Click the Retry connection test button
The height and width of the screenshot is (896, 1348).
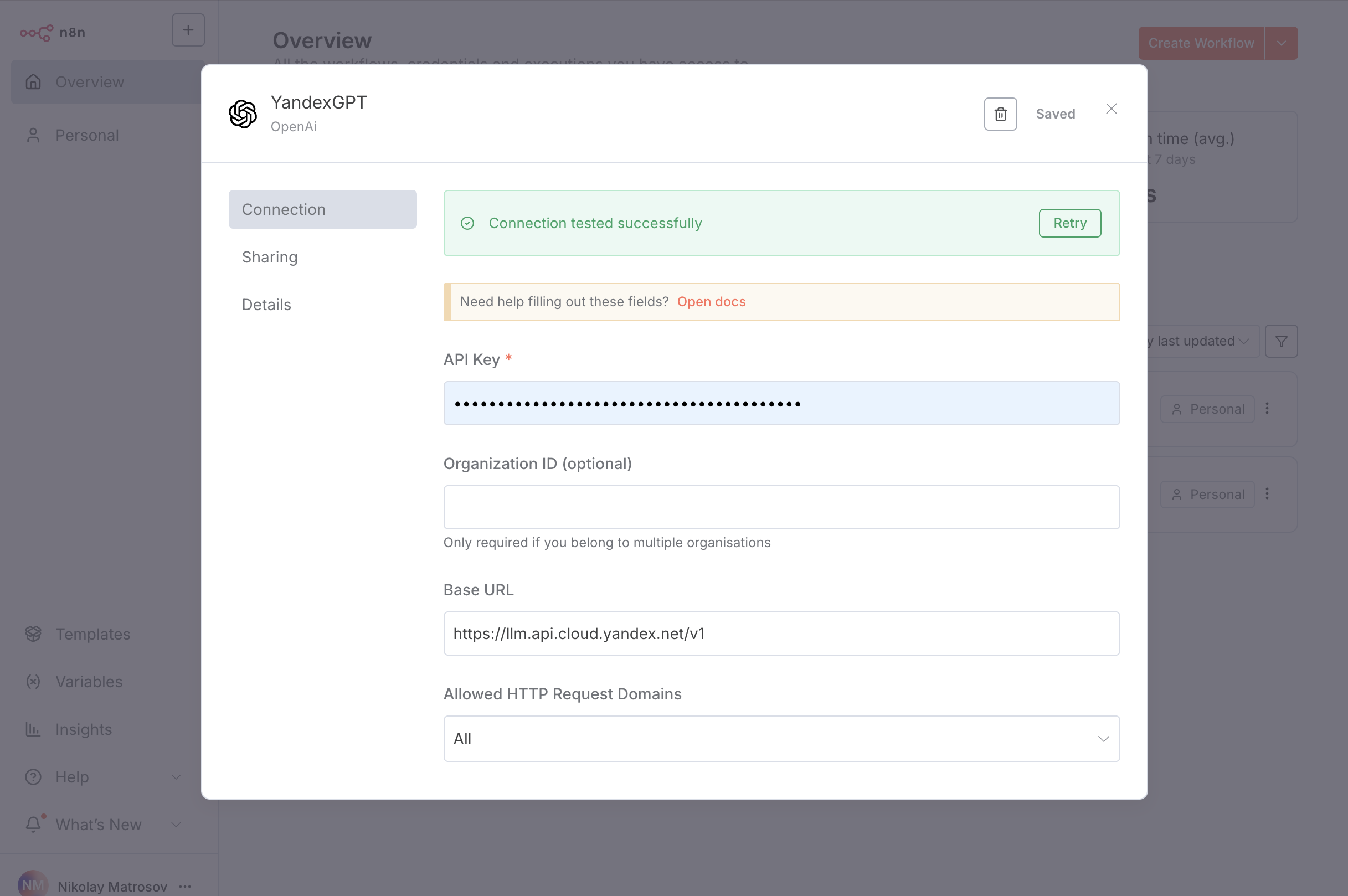tap(1070, 223)
